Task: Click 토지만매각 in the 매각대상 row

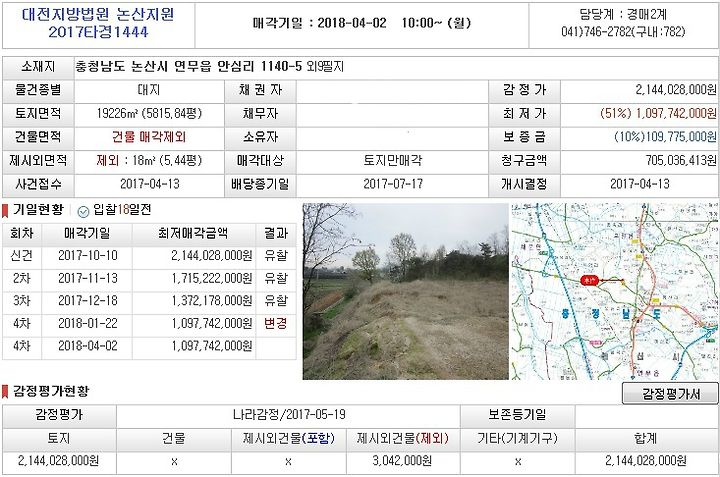Action: [x=393, y=160]
